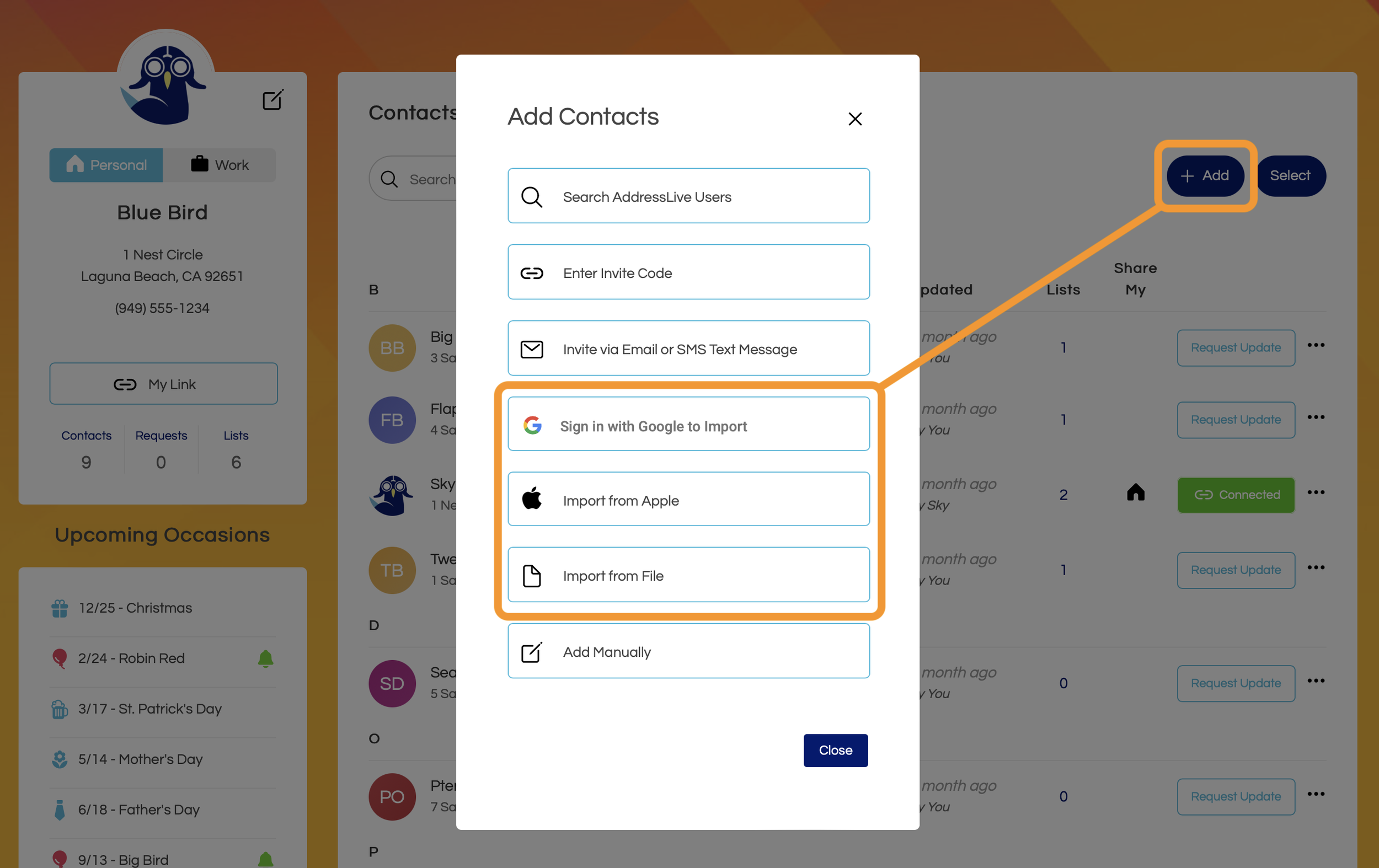Select Add Manually option
Image resolution: width=1379 pixels, height=868 pixels.
688,651
